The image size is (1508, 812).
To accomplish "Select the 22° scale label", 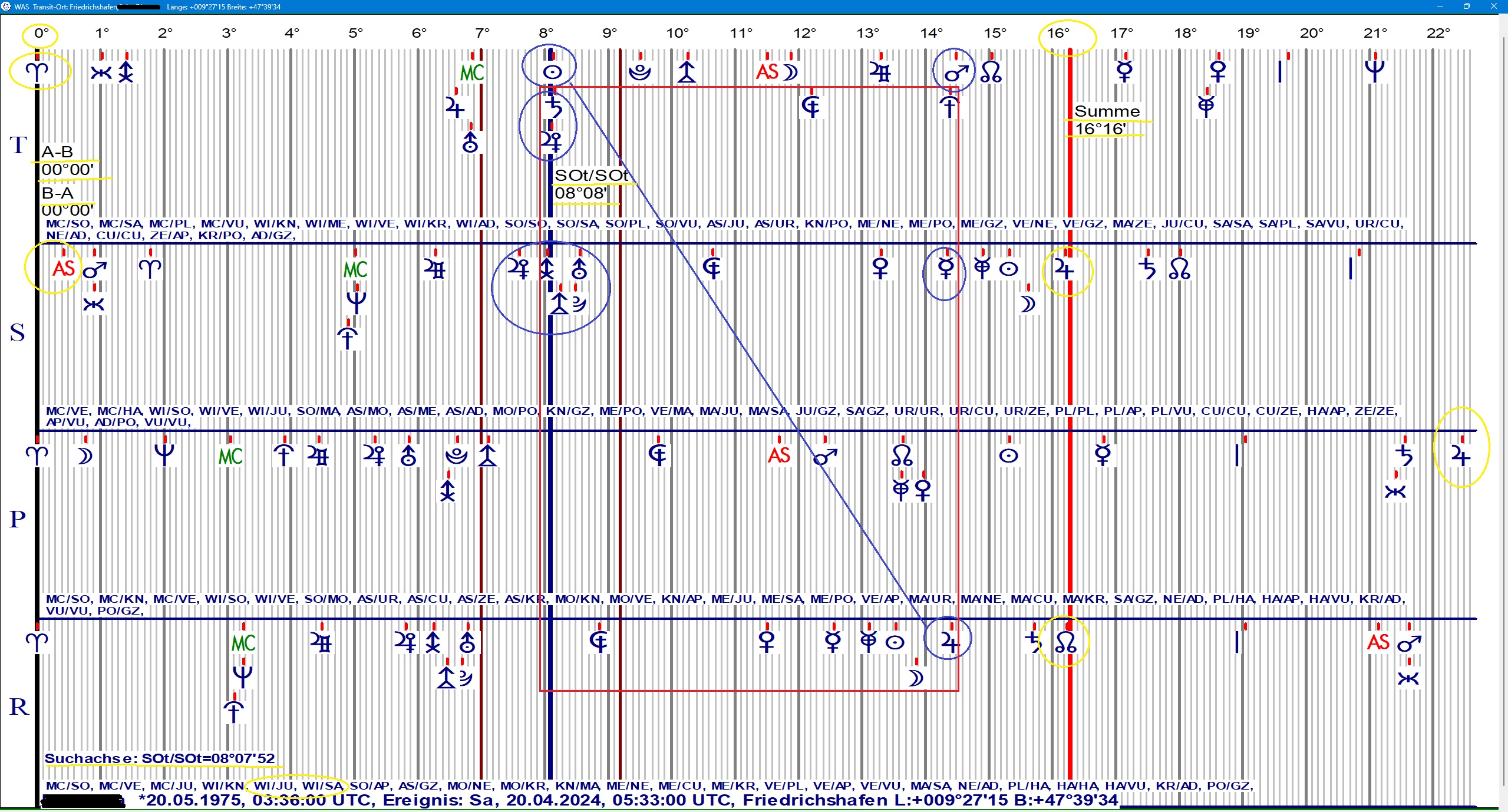I will [1438, 34].
